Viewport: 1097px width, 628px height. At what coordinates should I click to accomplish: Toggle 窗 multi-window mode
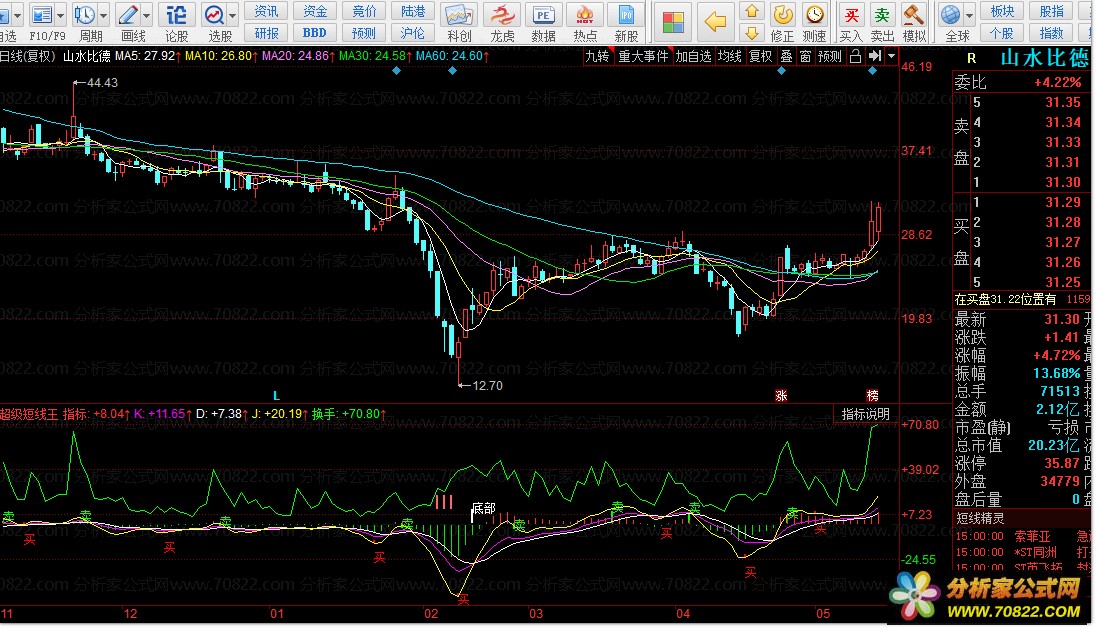pyautogui.click(x=805, y=56)
